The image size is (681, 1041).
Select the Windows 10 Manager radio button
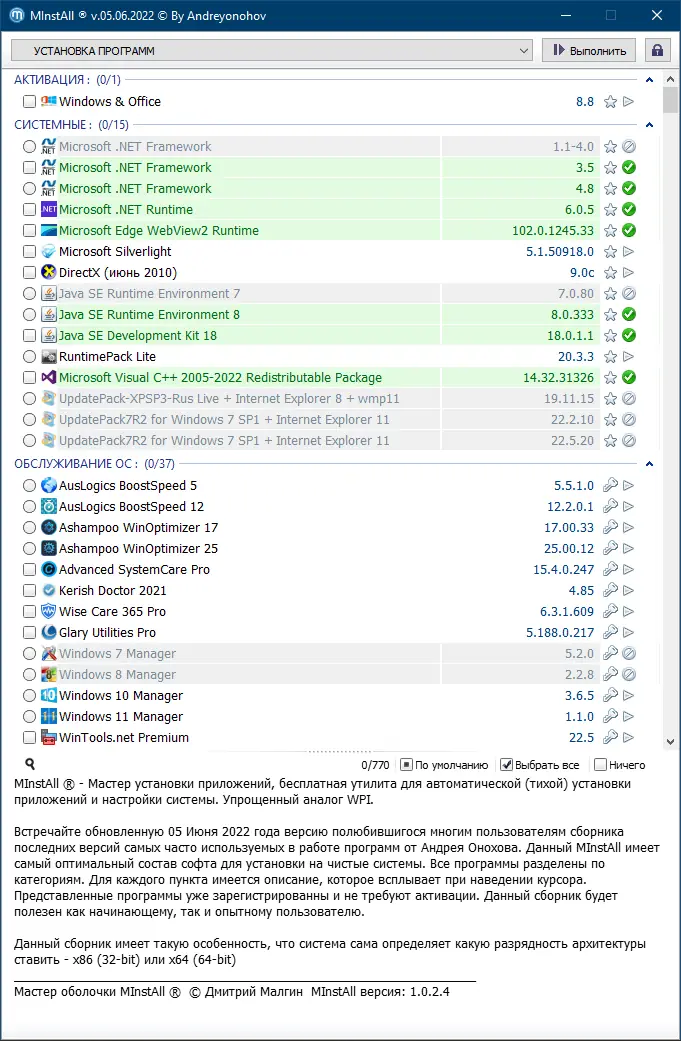tap(29, 695)
